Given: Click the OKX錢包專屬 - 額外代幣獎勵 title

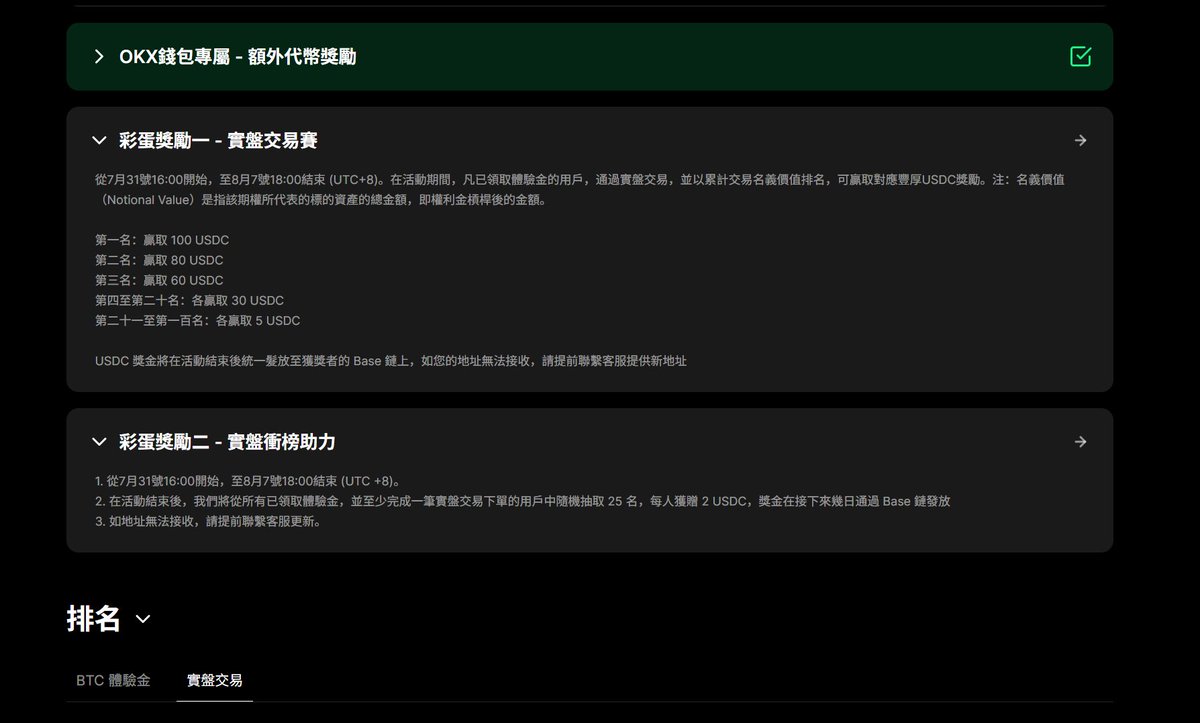Looking at the screenshot, I should tap(238, 57).
